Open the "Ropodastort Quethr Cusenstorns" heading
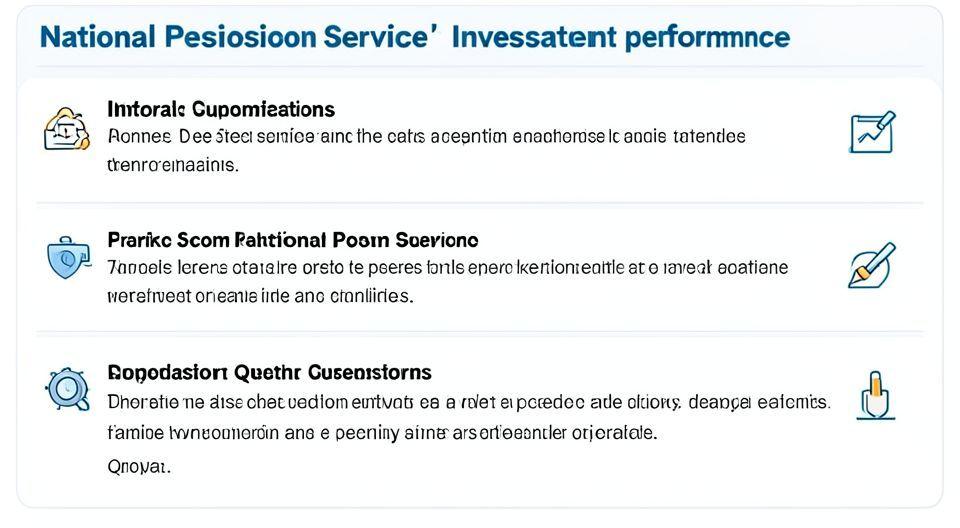Viewport: 960px width, 528px height. 269,372
